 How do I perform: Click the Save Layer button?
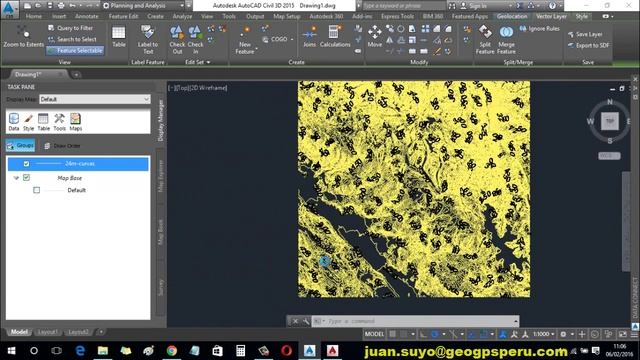(x=585, y=34)
